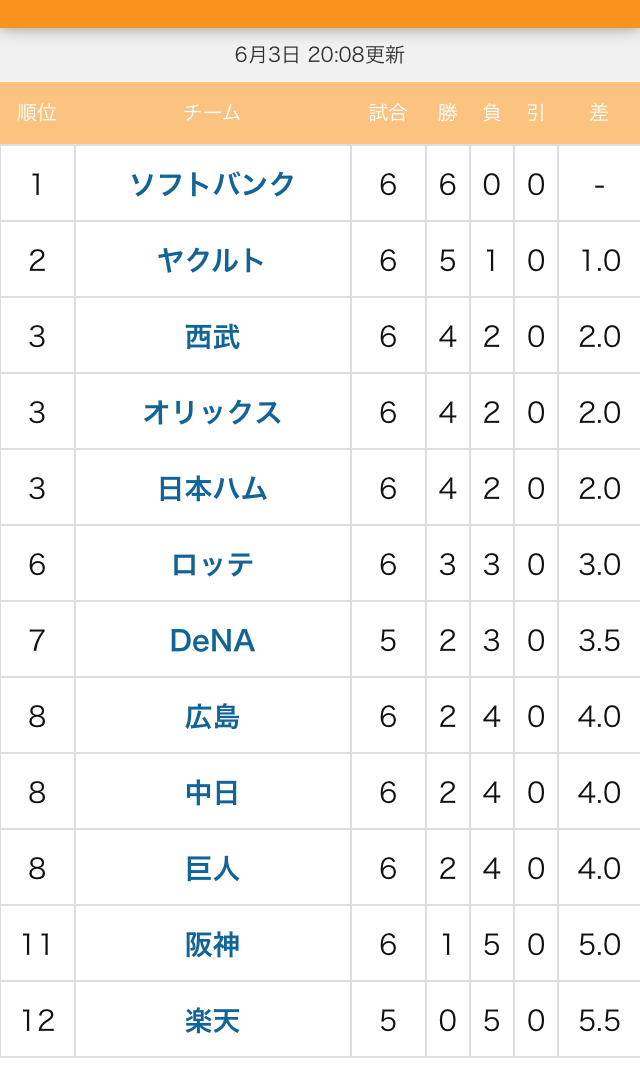Click the orange top header bar
The image size is (640, 1076).
click(320, 14)
